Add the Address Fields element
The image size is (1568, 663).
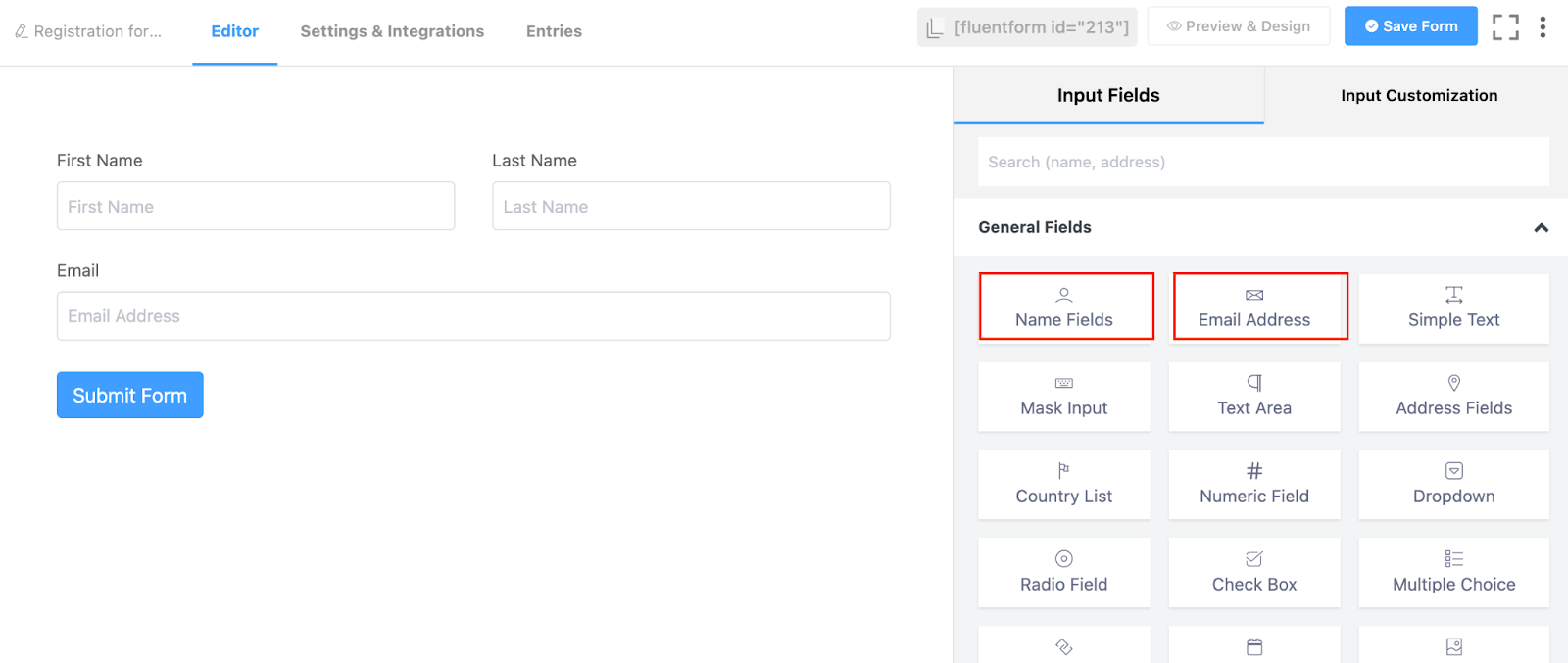coord(1453,397)
